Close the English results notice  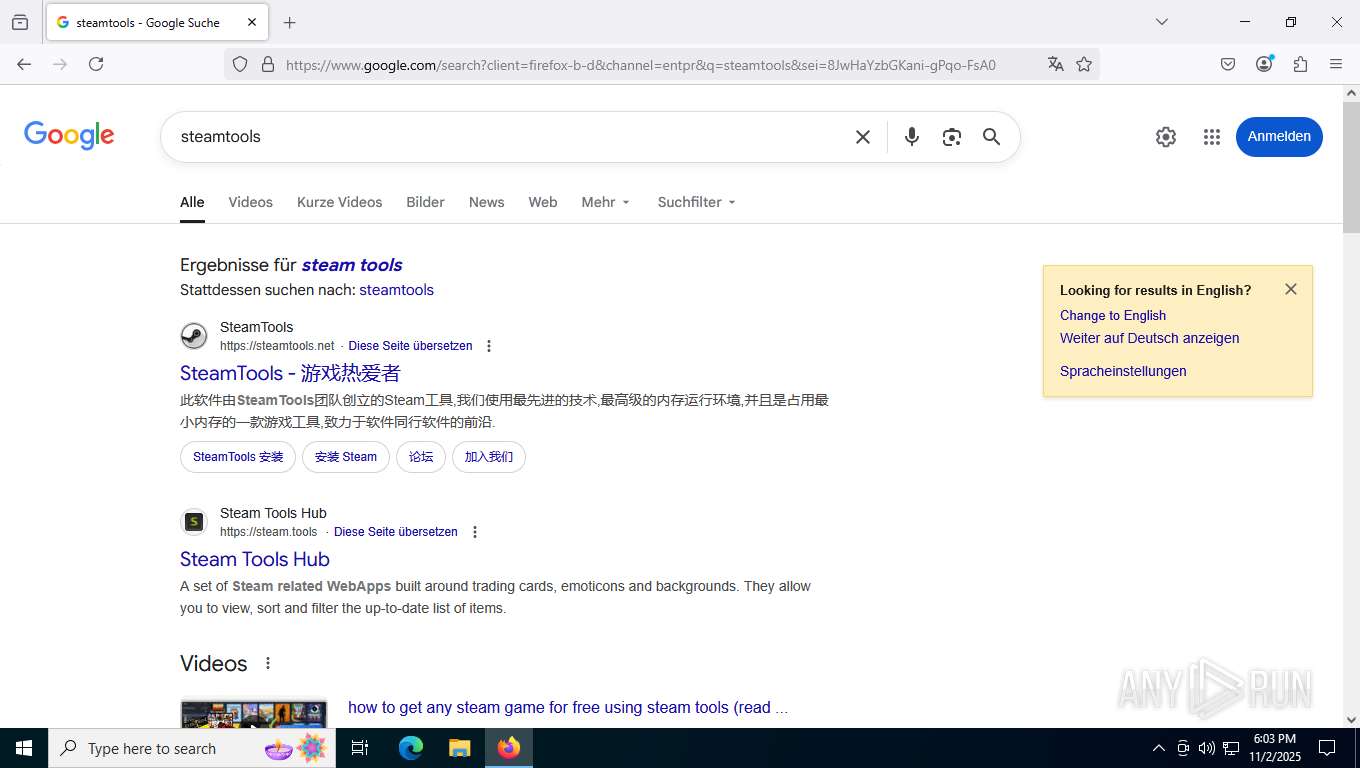pos(1291,289)
